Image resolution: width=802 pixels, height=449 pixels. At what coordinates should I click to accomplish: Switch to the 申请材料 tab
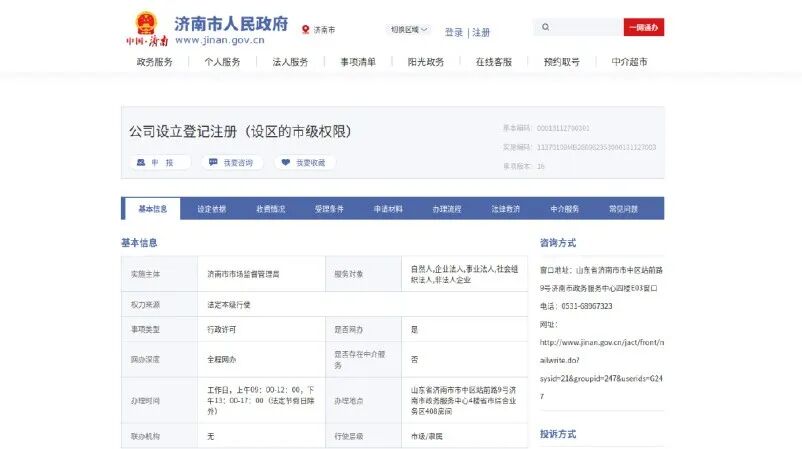tap(388, 209)
